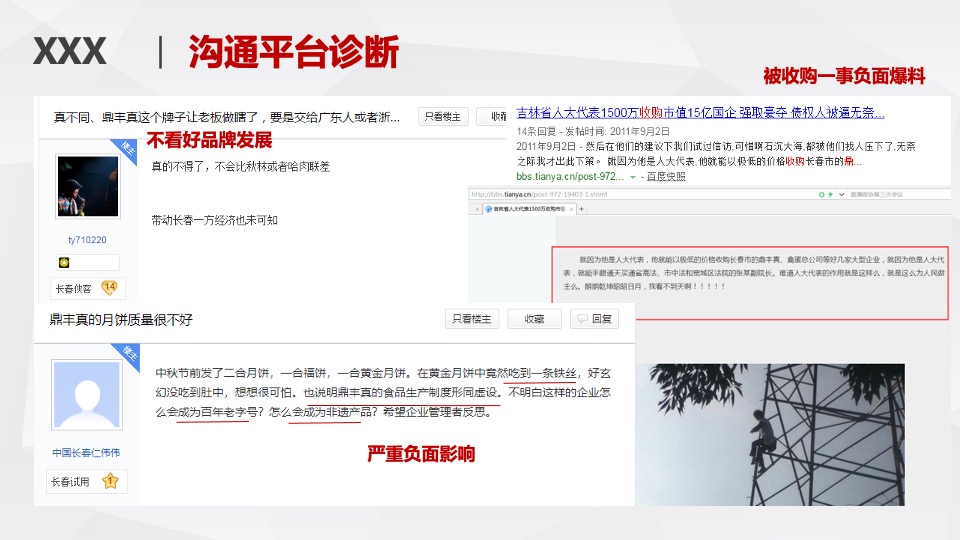
Task: Click the speech bubble icon in the 回复 button
Action: 582,319
